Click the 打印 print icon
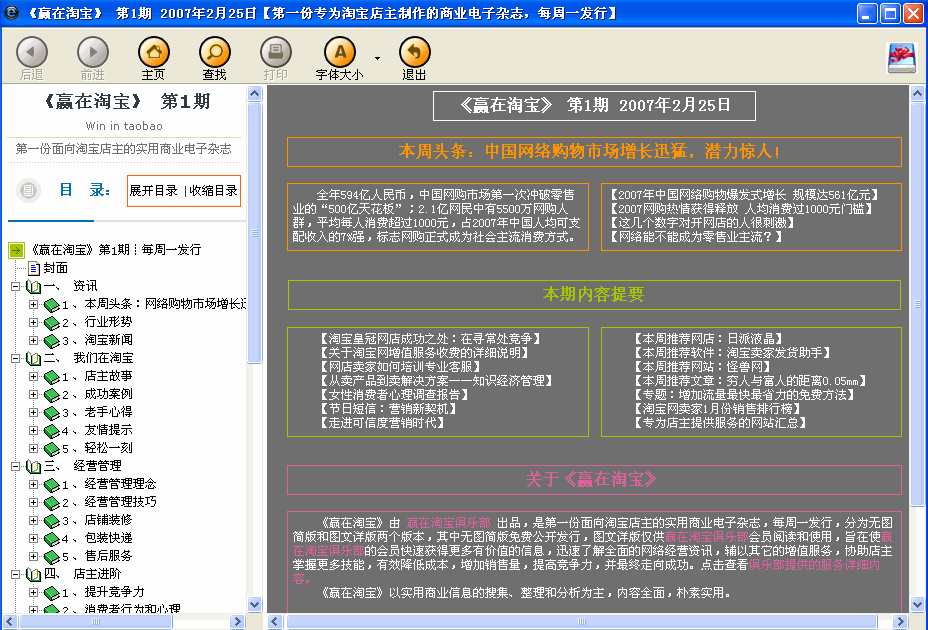The image size is (928, 630). 276,52
